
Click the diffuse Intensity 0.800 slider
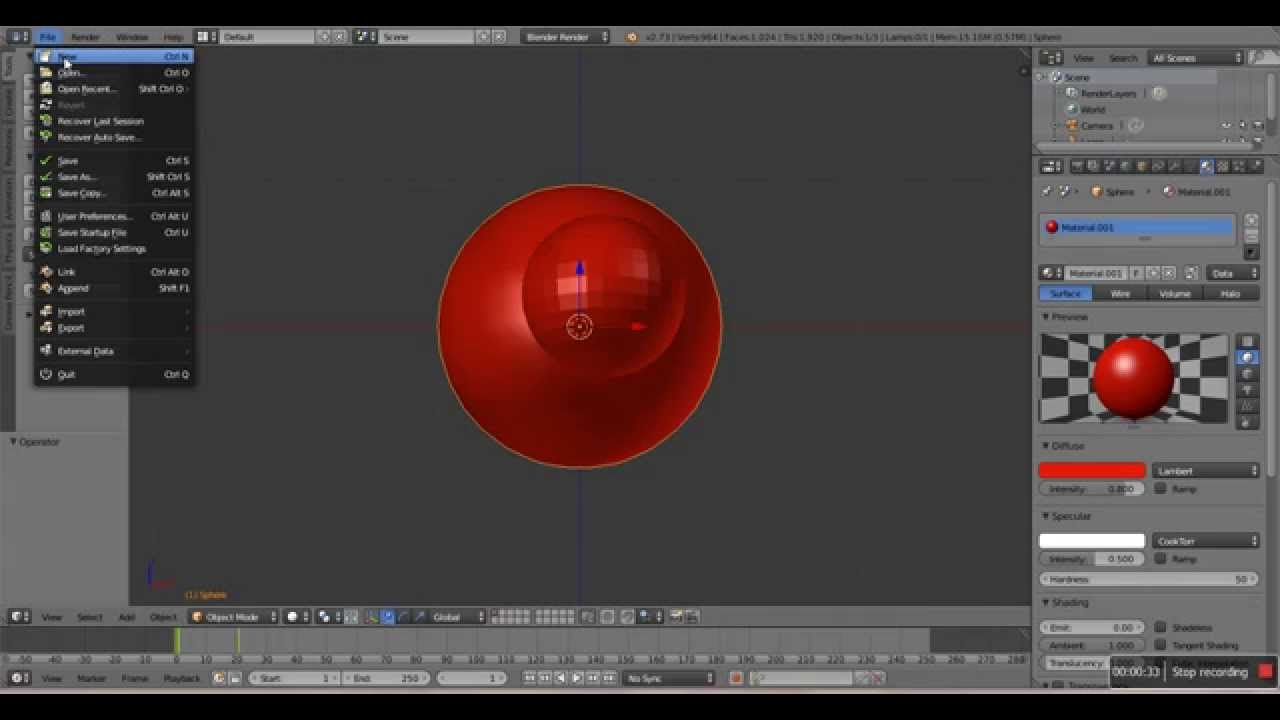[x=1092, y=489]
